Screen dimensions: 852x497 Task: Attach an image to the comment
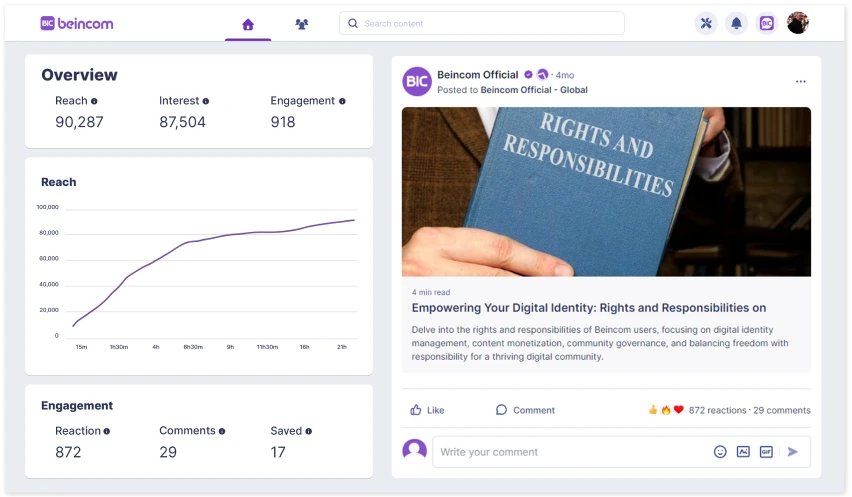(743, 452)
